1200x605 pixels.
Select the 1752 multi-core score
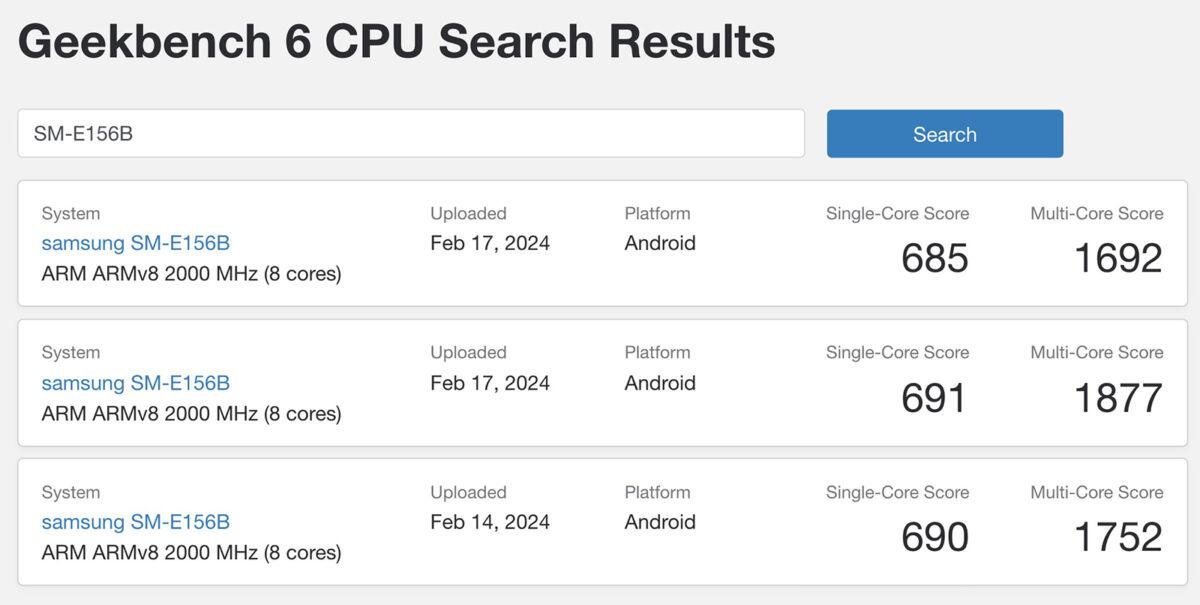pos(1118,537)
